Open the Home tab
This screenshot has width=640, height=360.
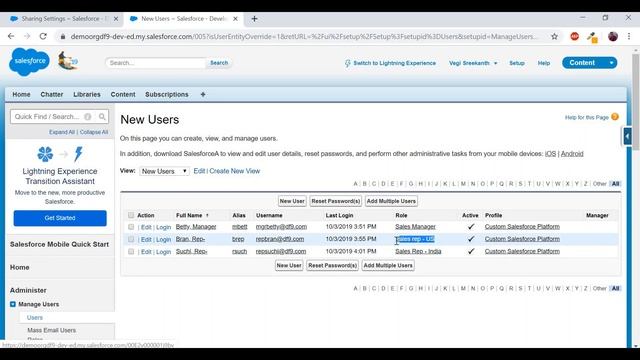tap(21, 94)
